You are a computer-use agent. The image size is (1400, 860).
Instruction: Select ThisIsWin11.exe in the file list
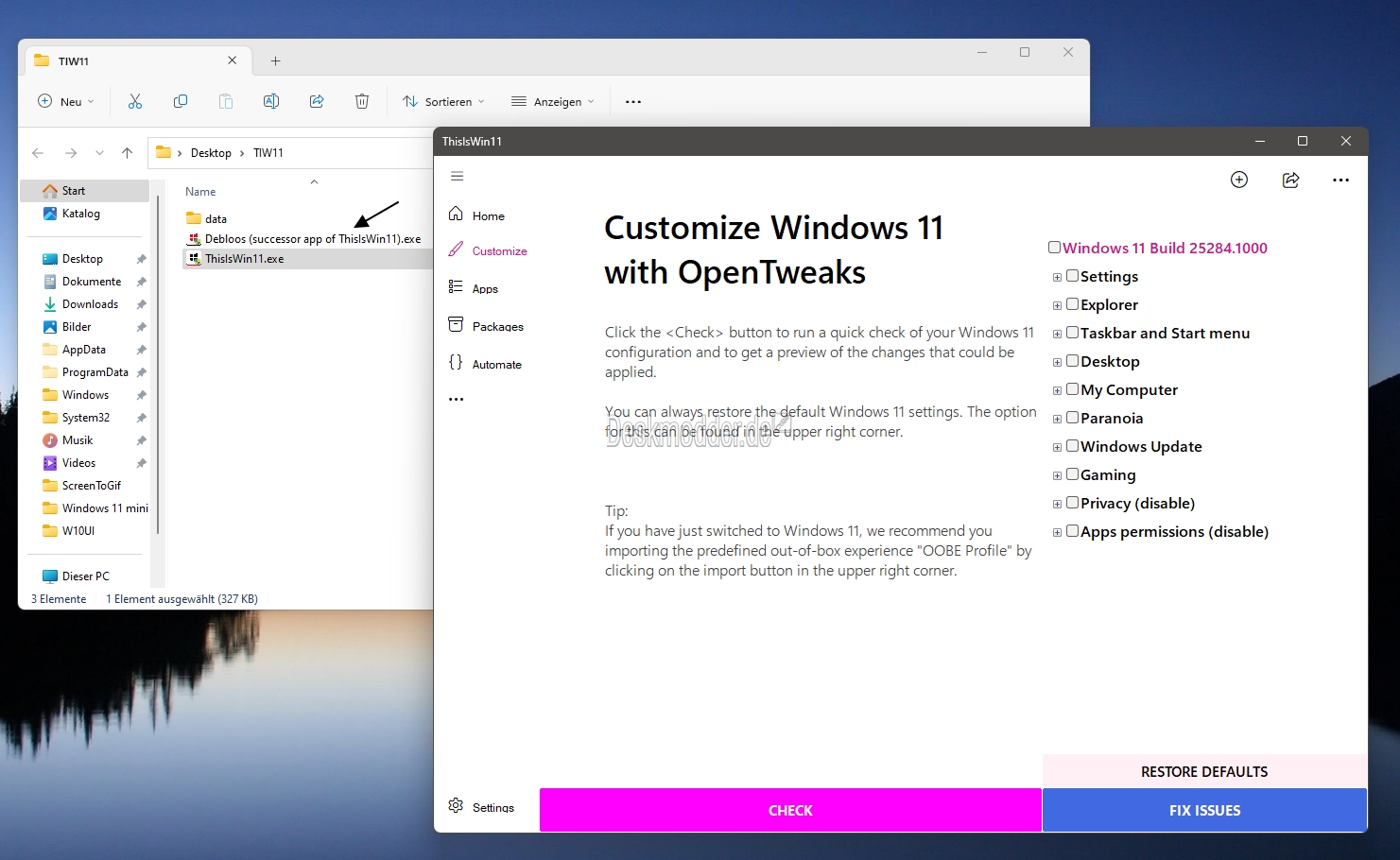tap(236, 258)
